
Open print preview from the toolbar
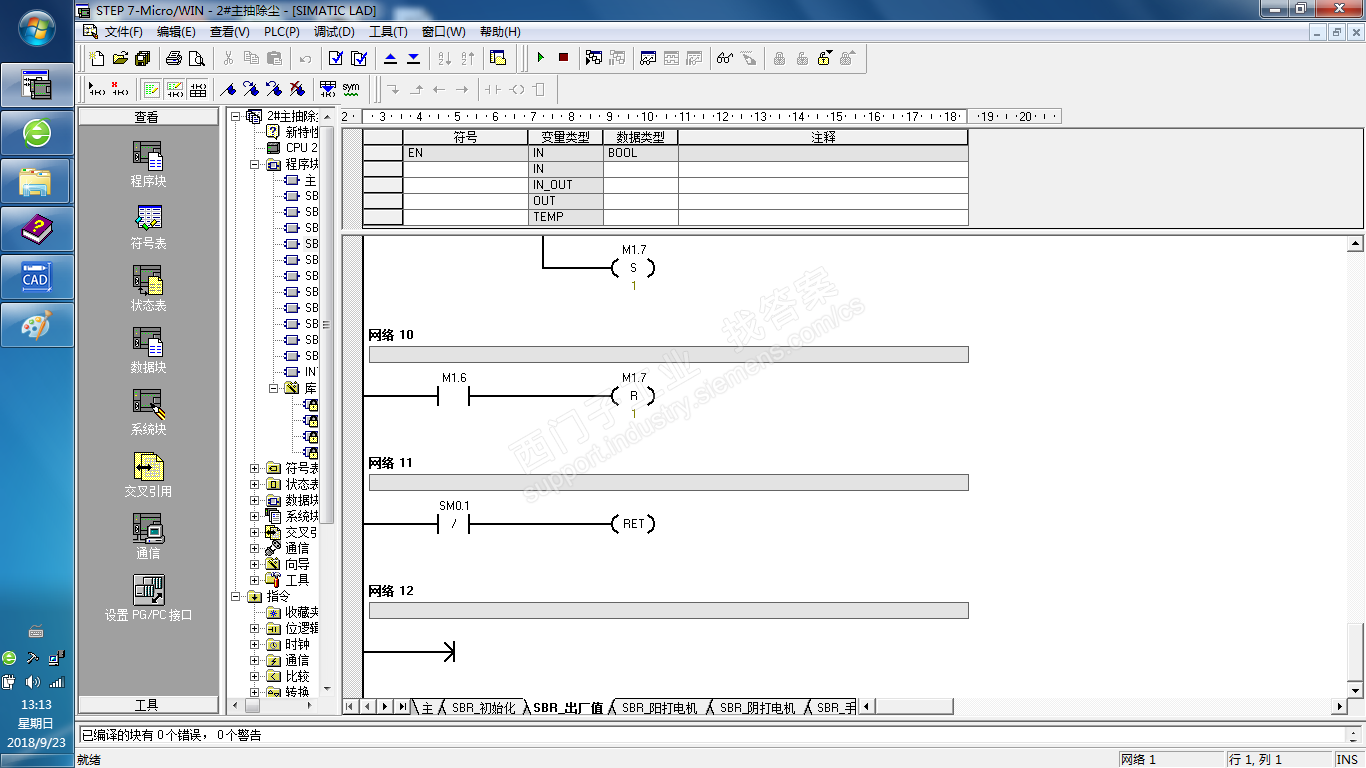pos(197,58)
